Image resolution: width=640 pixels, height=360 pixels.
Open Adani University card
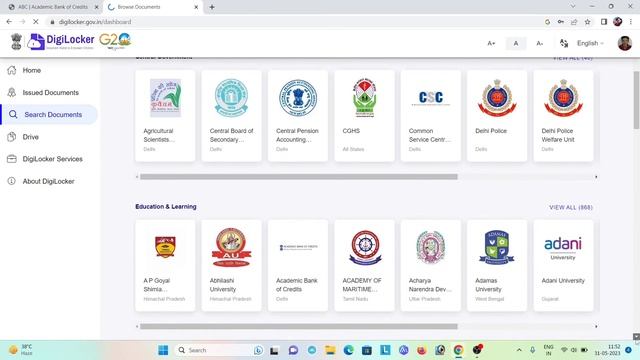pos(563,266)
